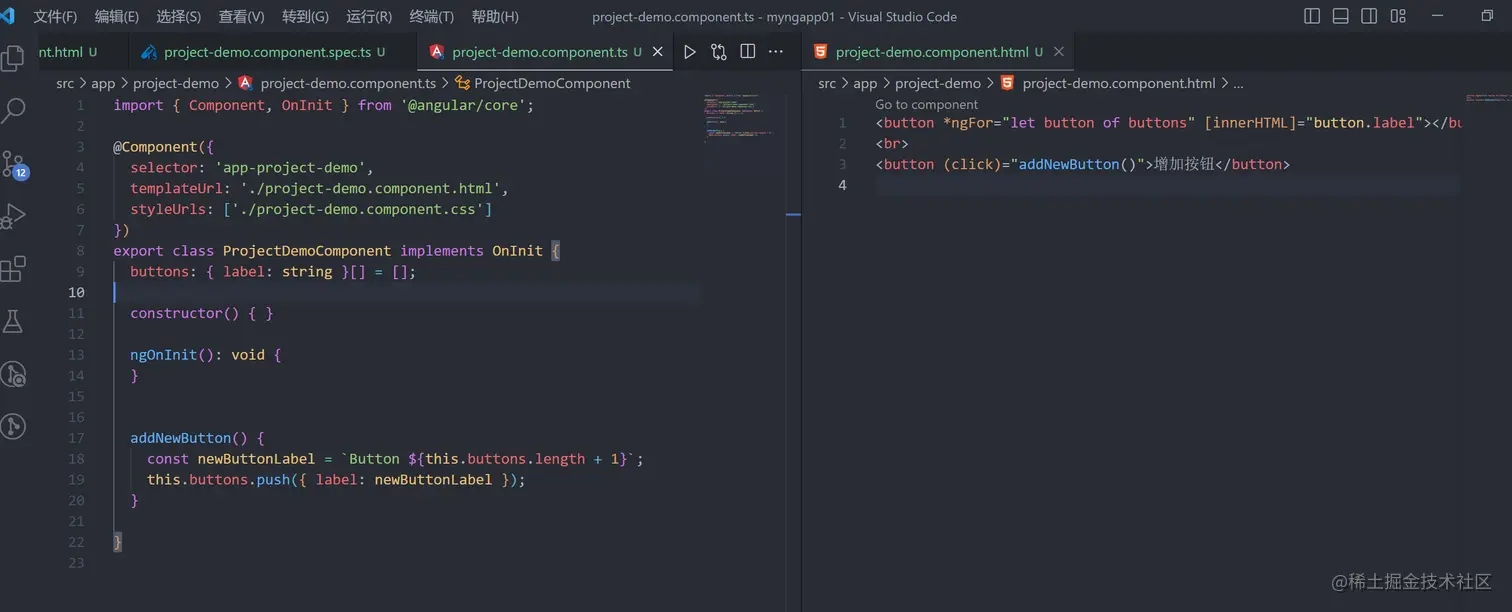1512x612 pixels.
Task: Expand the '…' breadcrumb in HTML editor
Action: point(1238,83)
